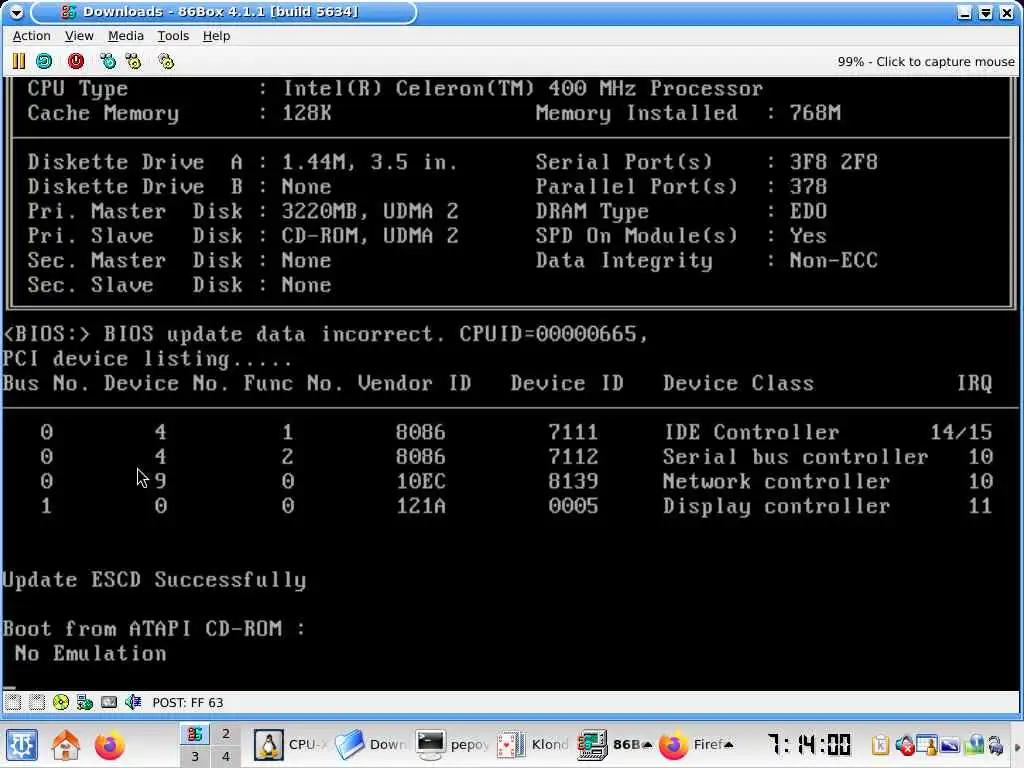This screenshot has width=1024, height=768.
Task: Switch to the Downloads folder taskbar entry
Action: pyautogui.click(x=372, y=744)
